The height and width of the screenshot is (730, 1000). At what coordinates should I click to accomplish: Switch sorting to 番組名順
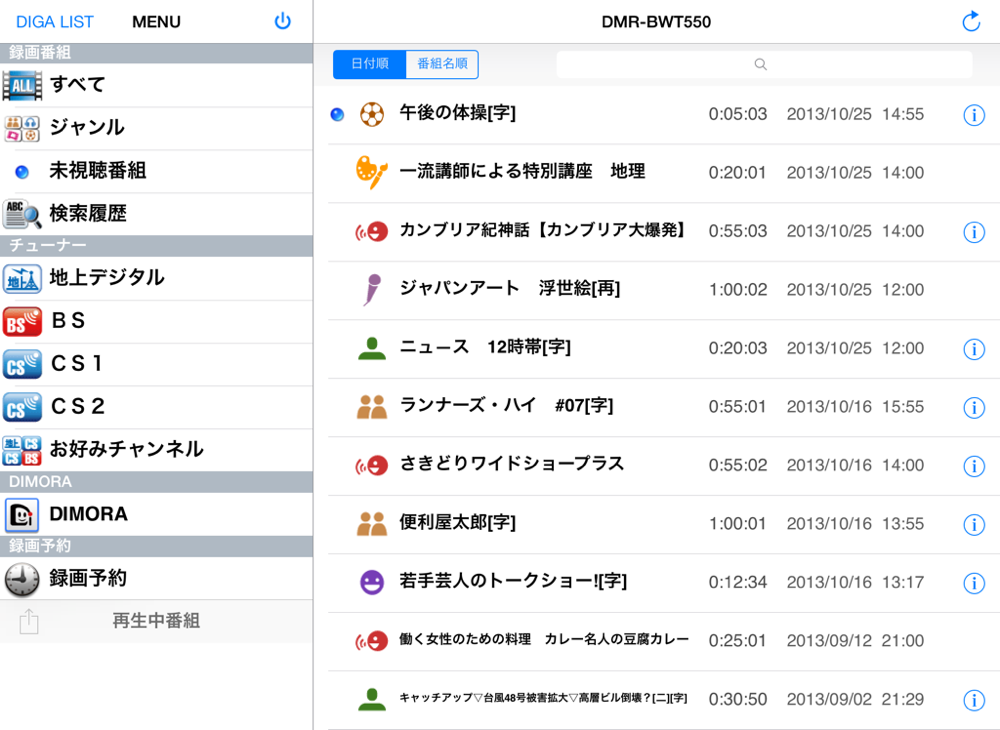(x=442, y=64)
